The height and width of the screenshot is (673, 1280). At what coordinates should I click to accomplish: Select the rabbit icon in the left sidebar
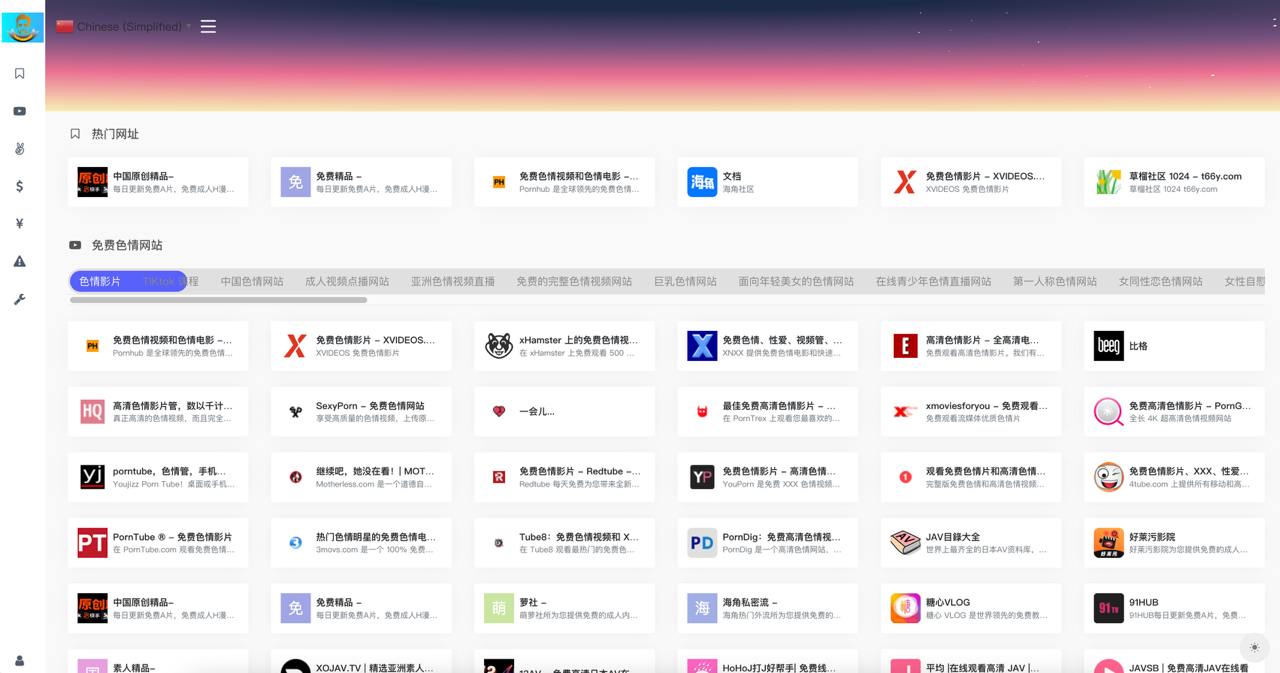pos(19,149)
